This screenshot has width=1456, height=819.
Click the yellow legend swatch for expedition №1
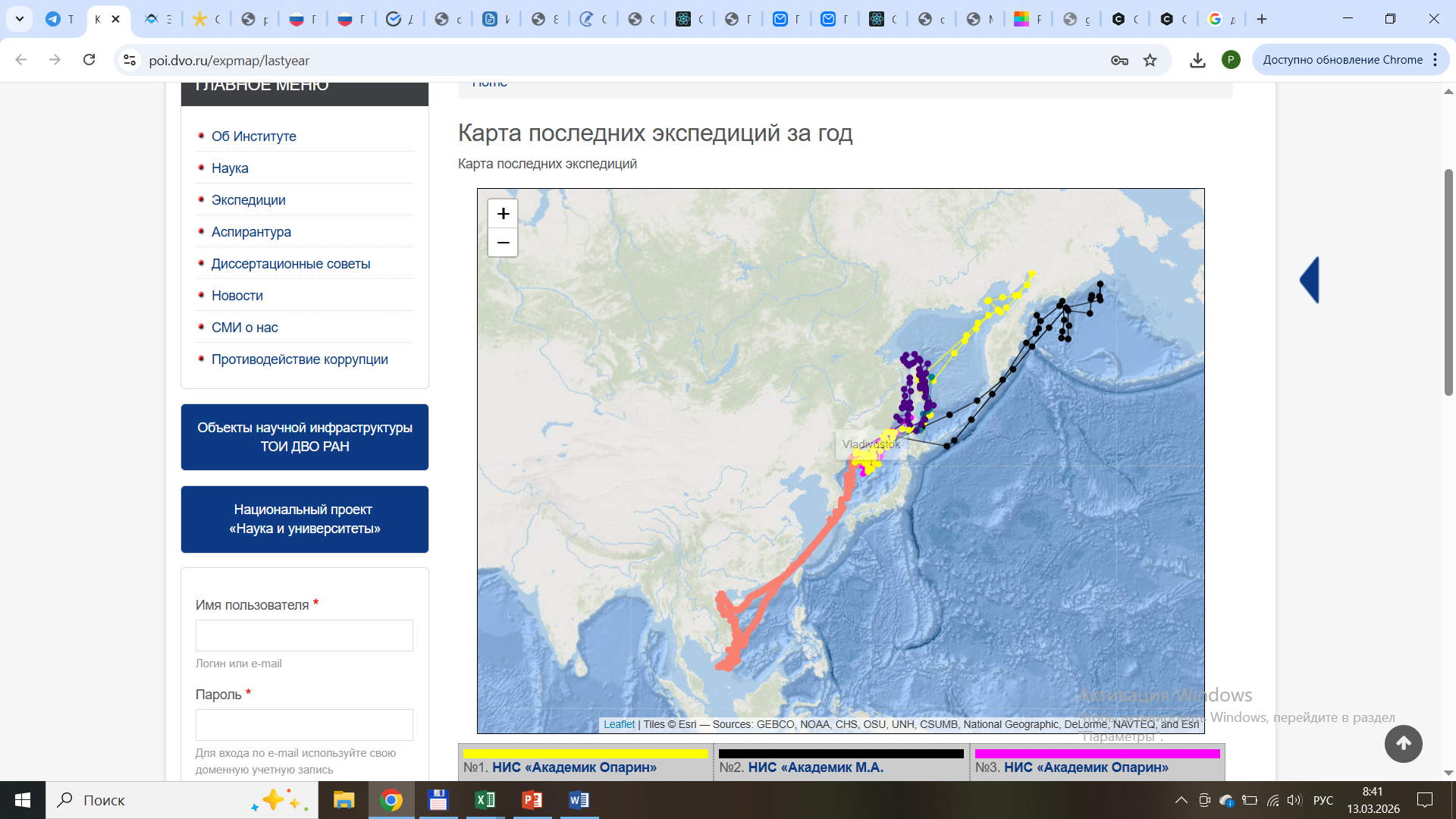pyautogui.click(x=585, y=753)
